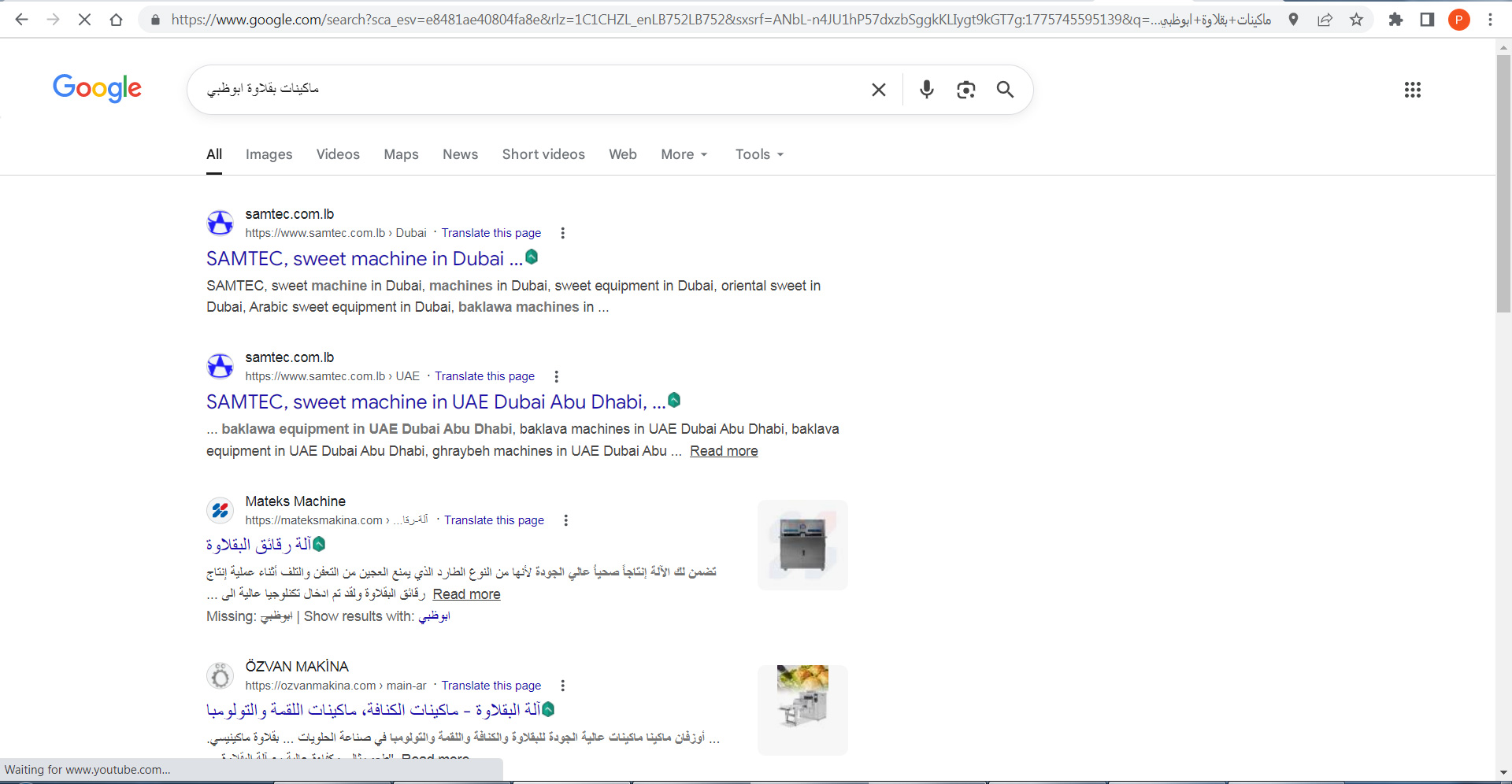The image size is (1512, 784).
Task: Open the browser home page icon
Action: pyautogui.click(x=116, y=20)
